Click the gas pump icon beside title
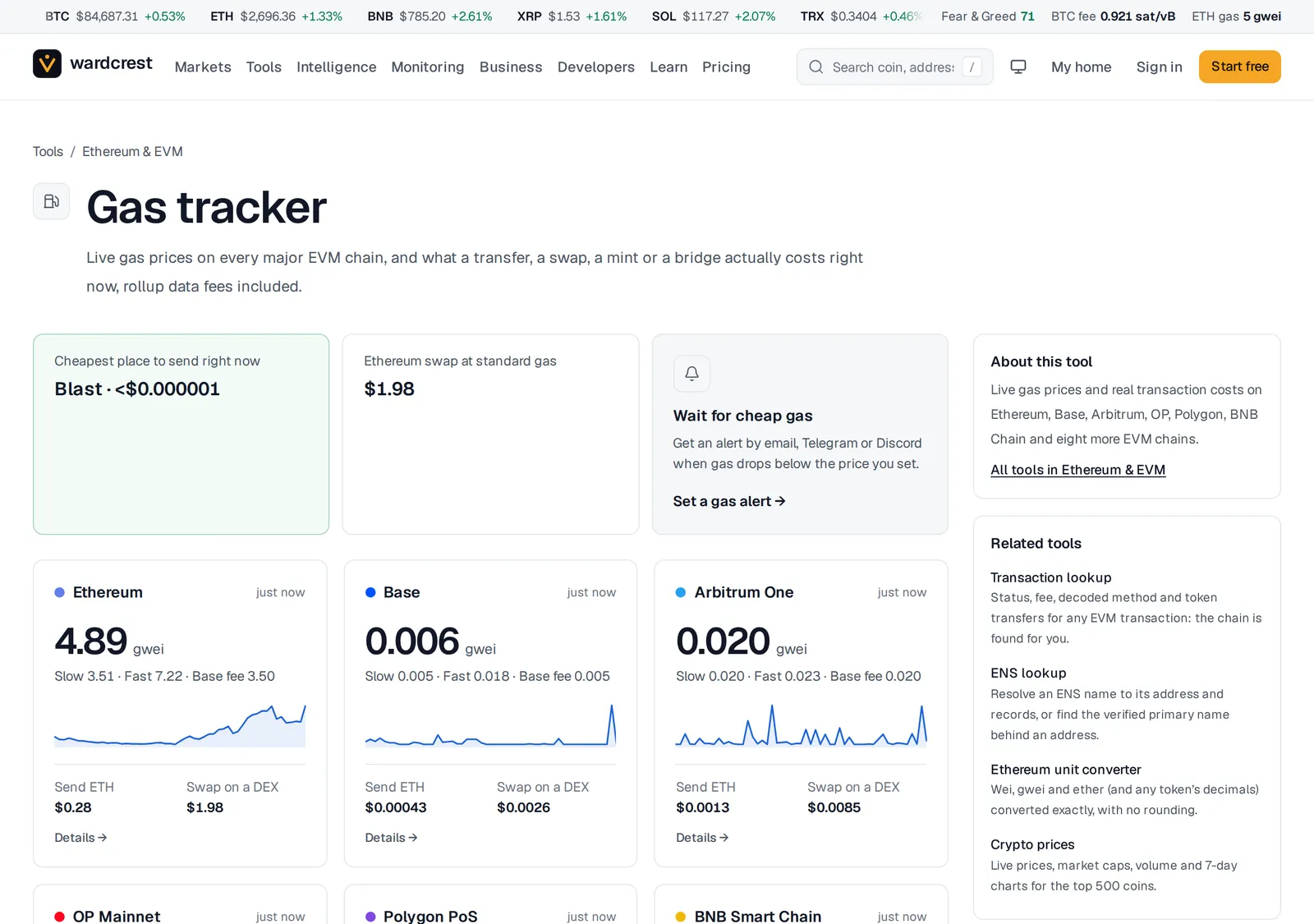This screenshot has width=1314, height=924. pyautogui.click(x=51, y=201)
